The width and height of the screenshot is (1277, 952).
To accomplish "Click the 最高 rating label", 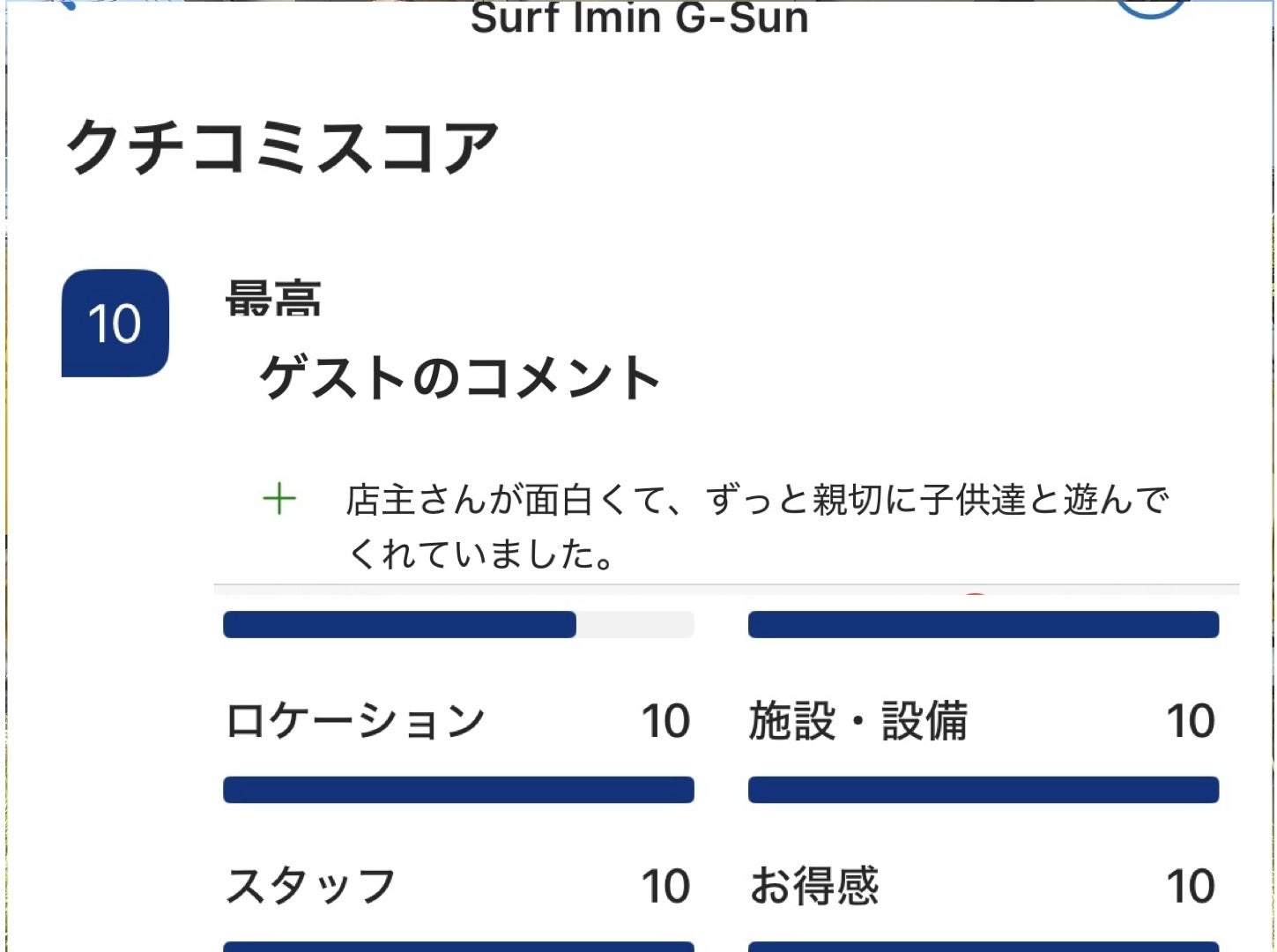I will click(273, 299).
